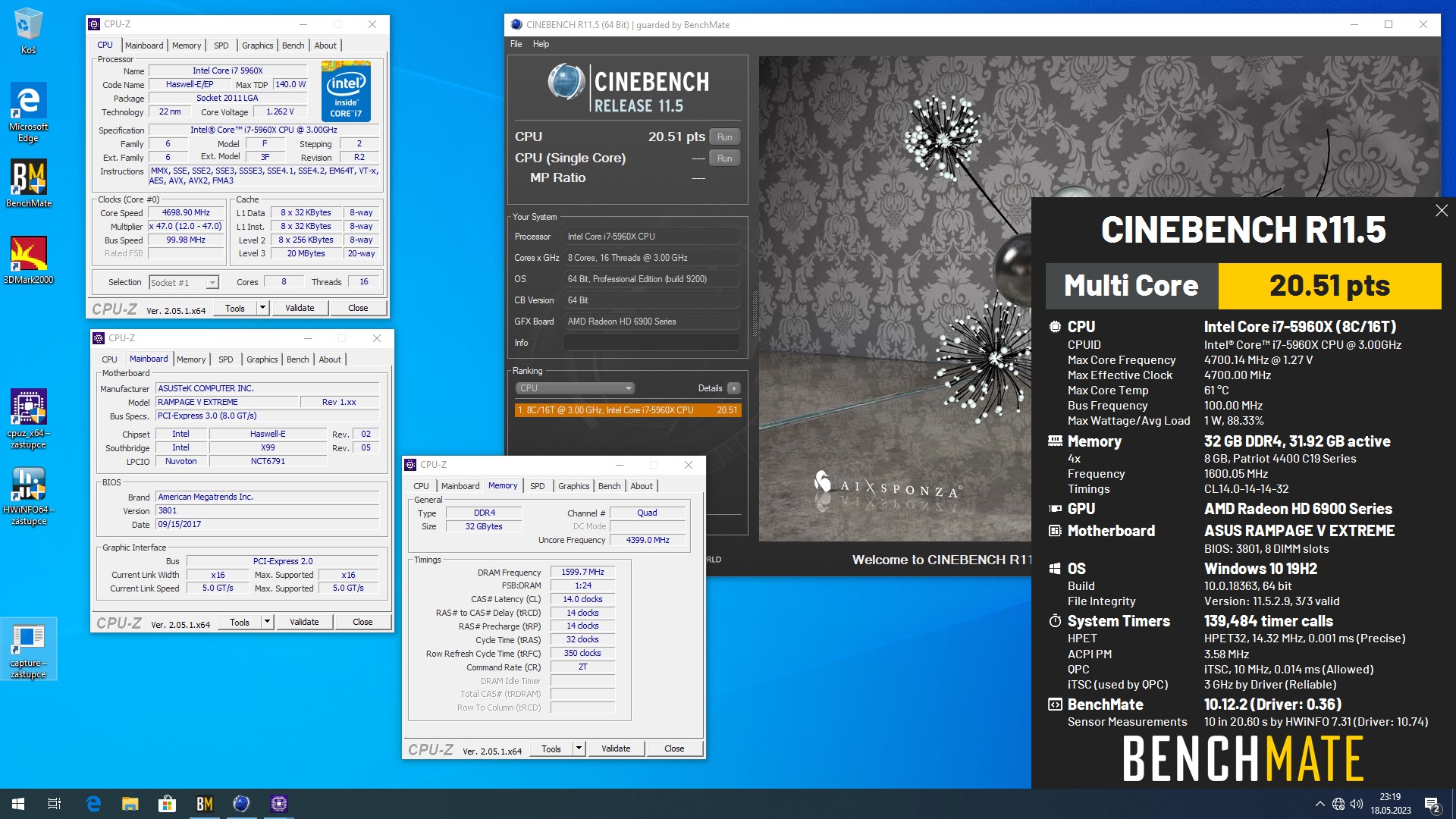The image size is (1456, 819).
Task: Click the Processor field Intel Core i7-5960X CPU
Action: 651,237
